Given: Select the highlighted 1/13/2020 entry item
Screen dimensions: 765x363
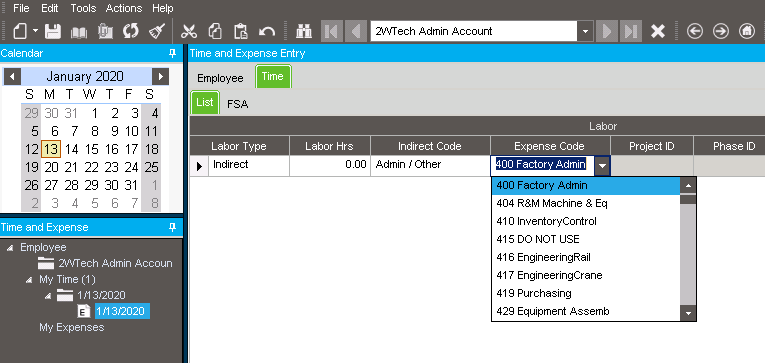Looking at the screenshot, I should coord(122,311).
